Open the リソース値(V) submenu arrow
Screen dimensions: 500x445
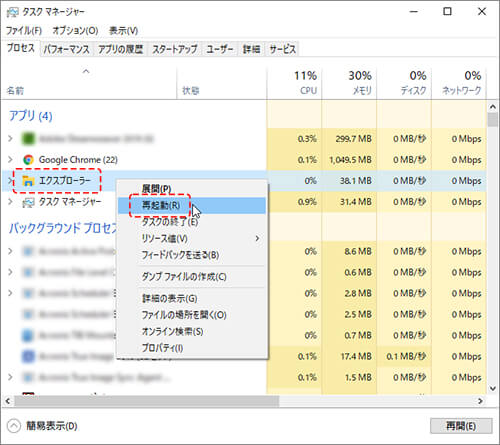(257, 238)
